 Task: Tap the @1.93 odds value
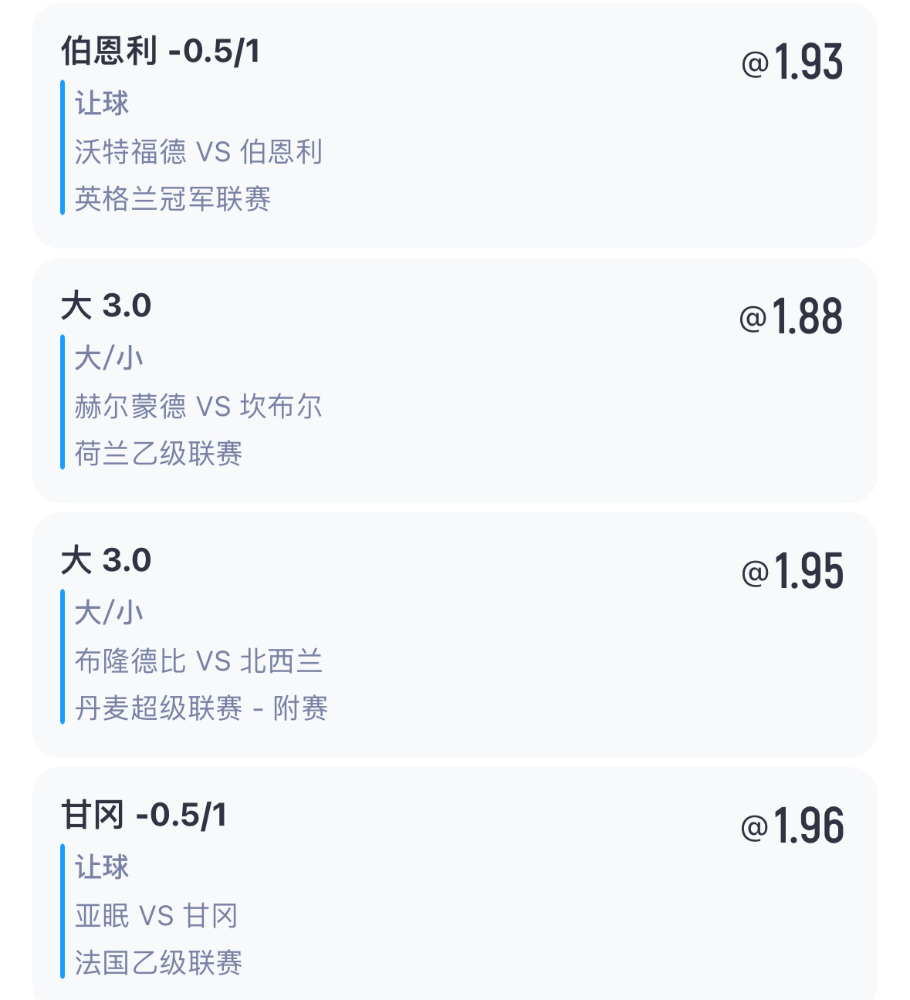click(x=792, y=62)
